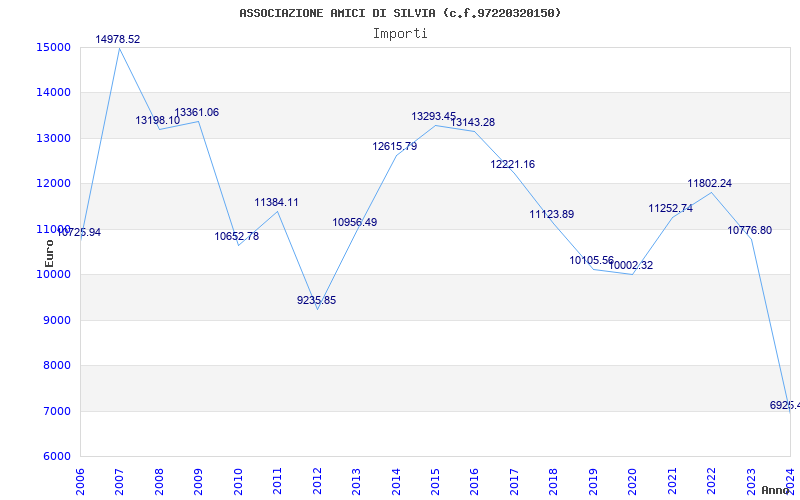Viewport: 800px width, 500px height.
Task: Select data label 12615.79
Action: point(395,146)
